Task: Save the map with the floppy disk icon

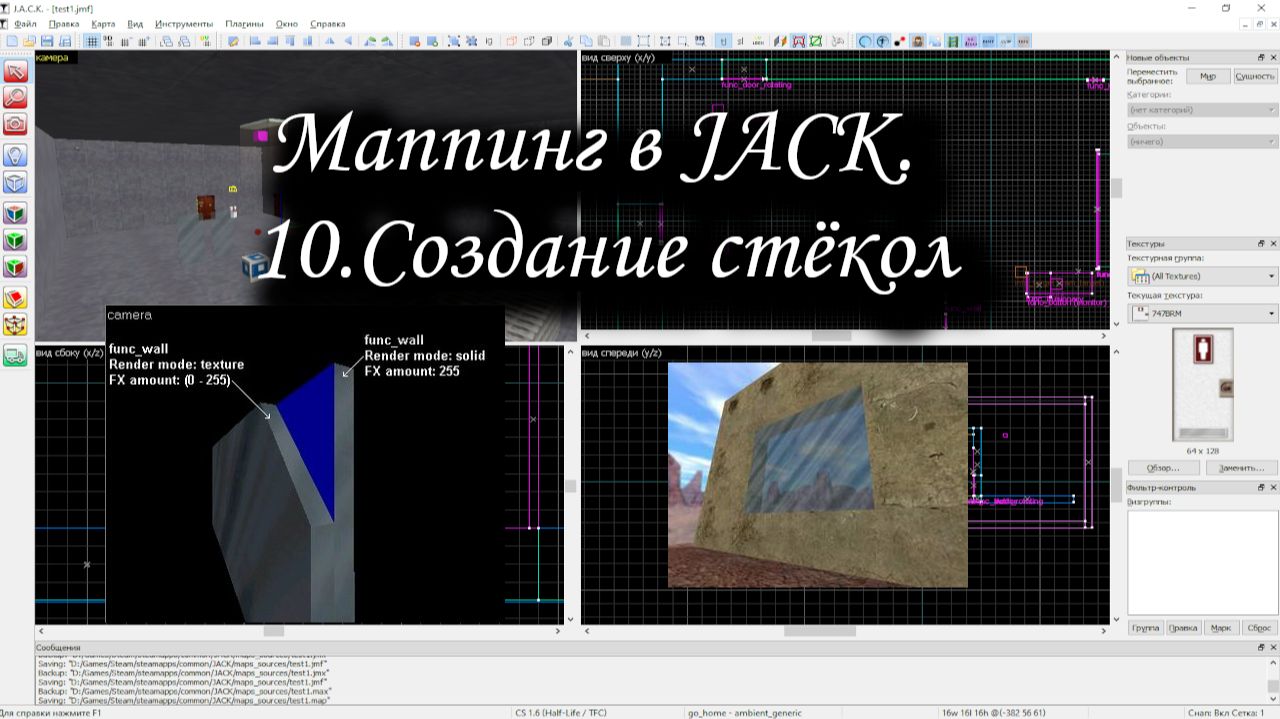Action: point(47,41)
